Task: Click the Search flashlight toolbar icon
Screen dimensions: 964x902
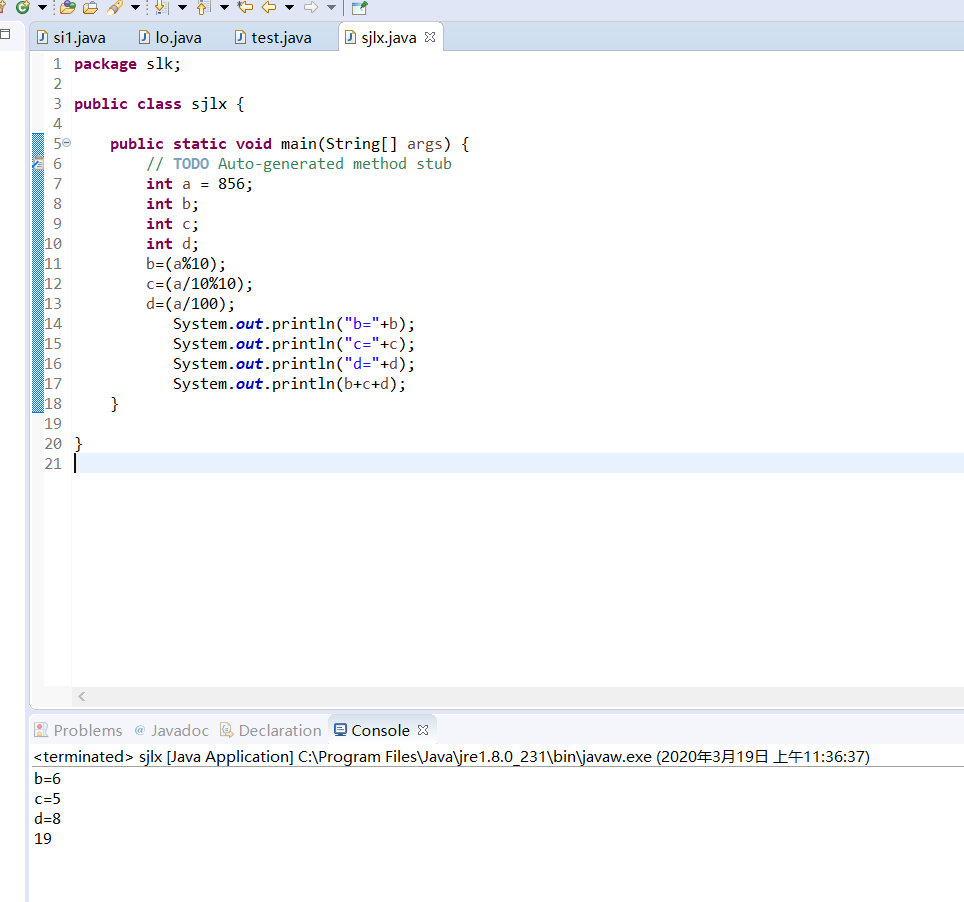Action: pos(115,7)
